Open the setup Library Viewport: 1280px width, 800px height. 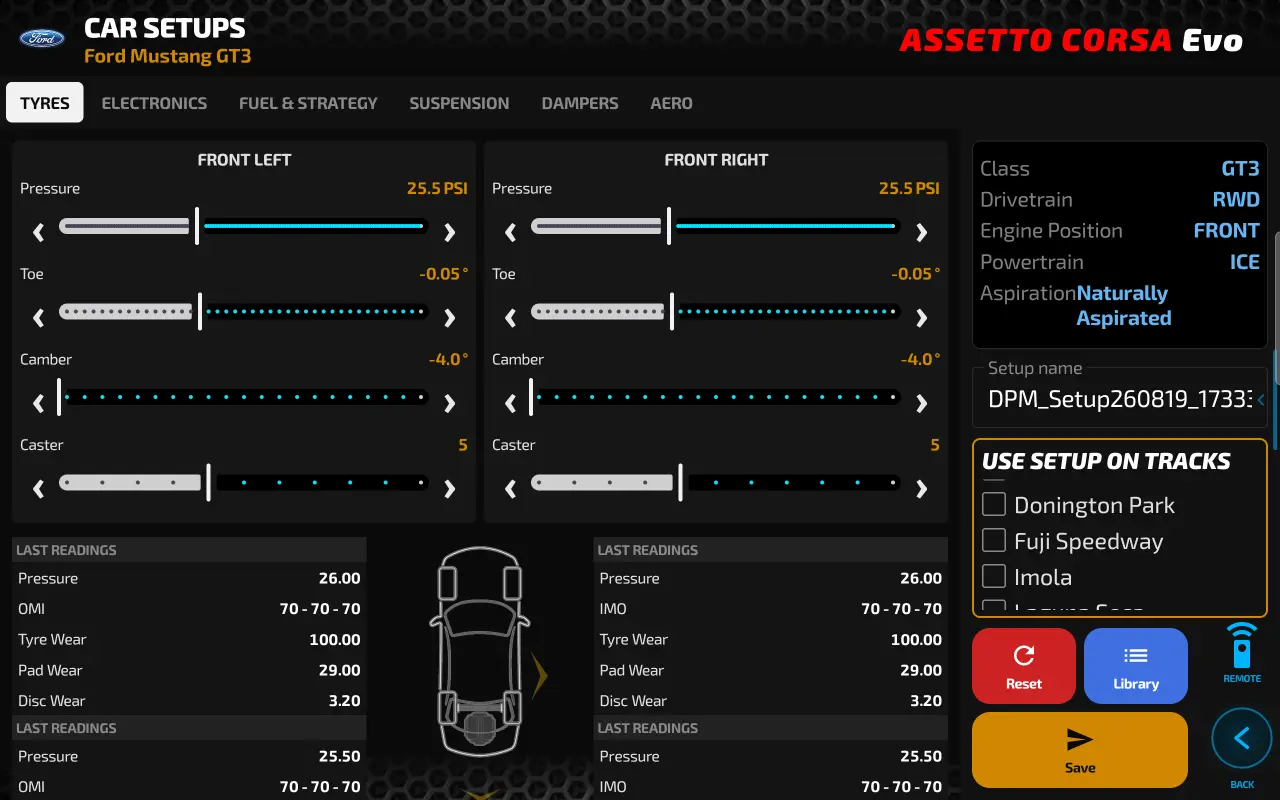coord(1136,666)
